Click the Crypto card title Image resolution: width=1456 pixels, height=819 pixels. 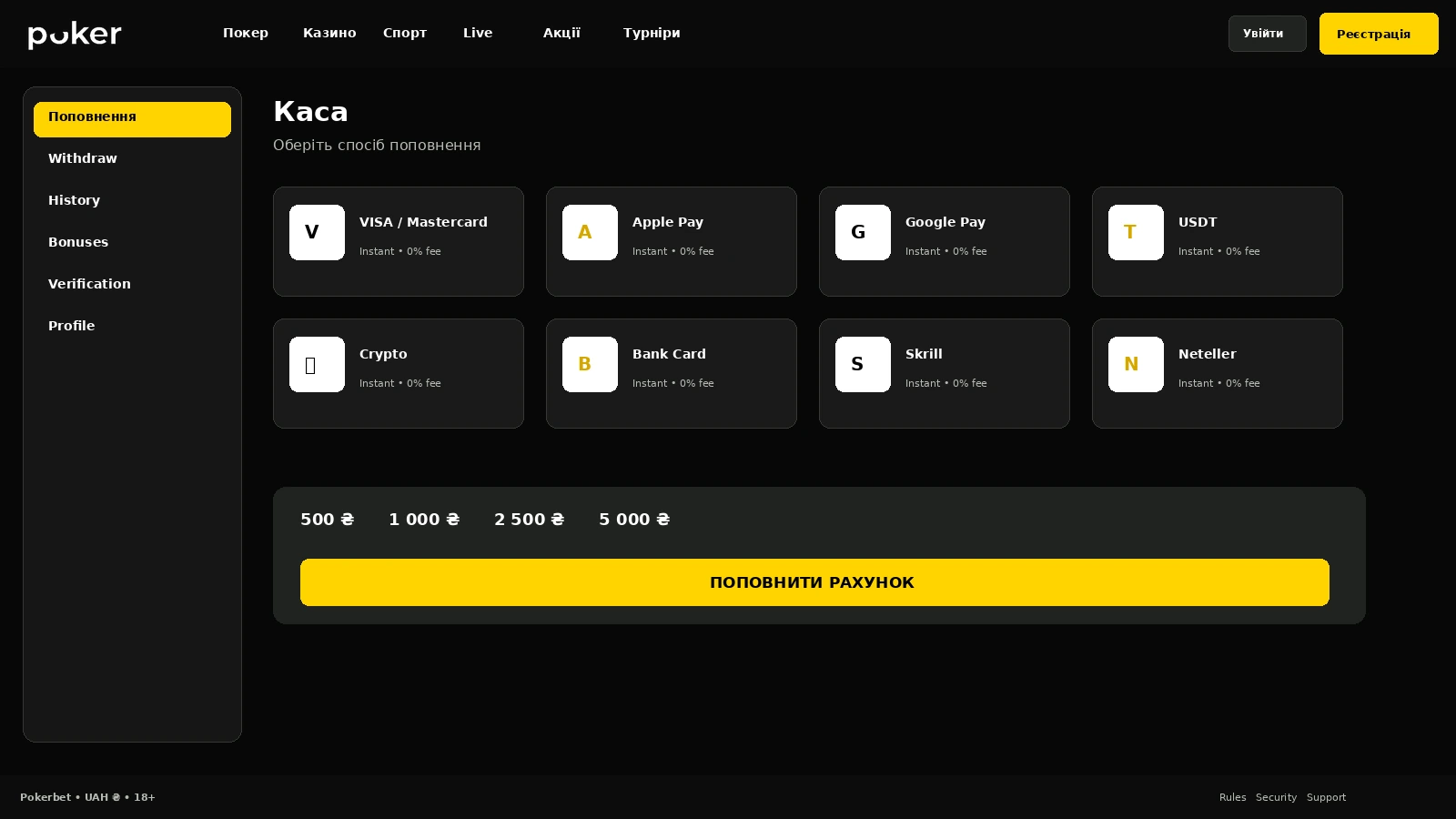click(383, 354)
